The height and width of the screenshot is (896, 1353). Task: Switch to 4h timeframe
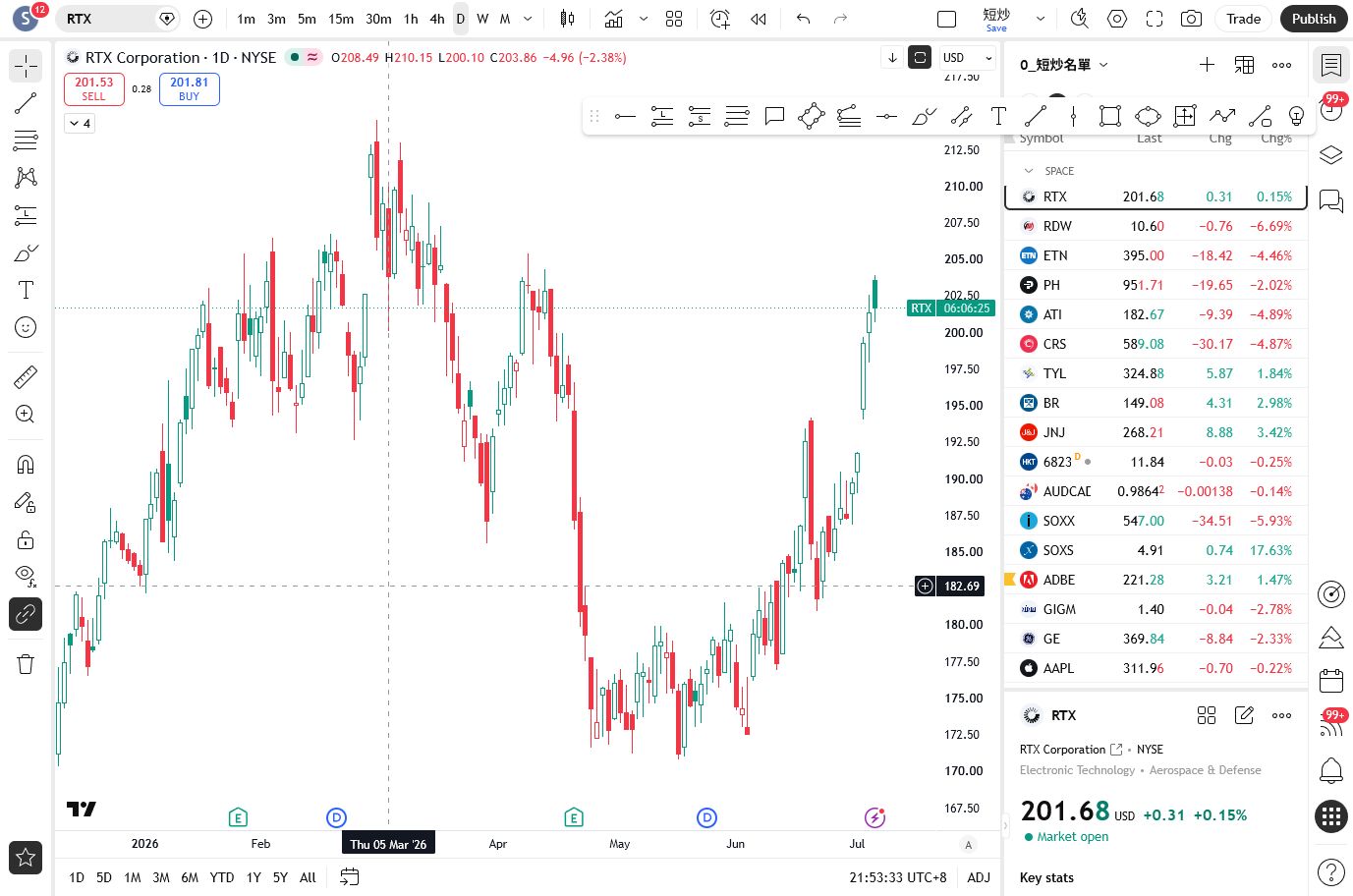[x=437, y=19]
